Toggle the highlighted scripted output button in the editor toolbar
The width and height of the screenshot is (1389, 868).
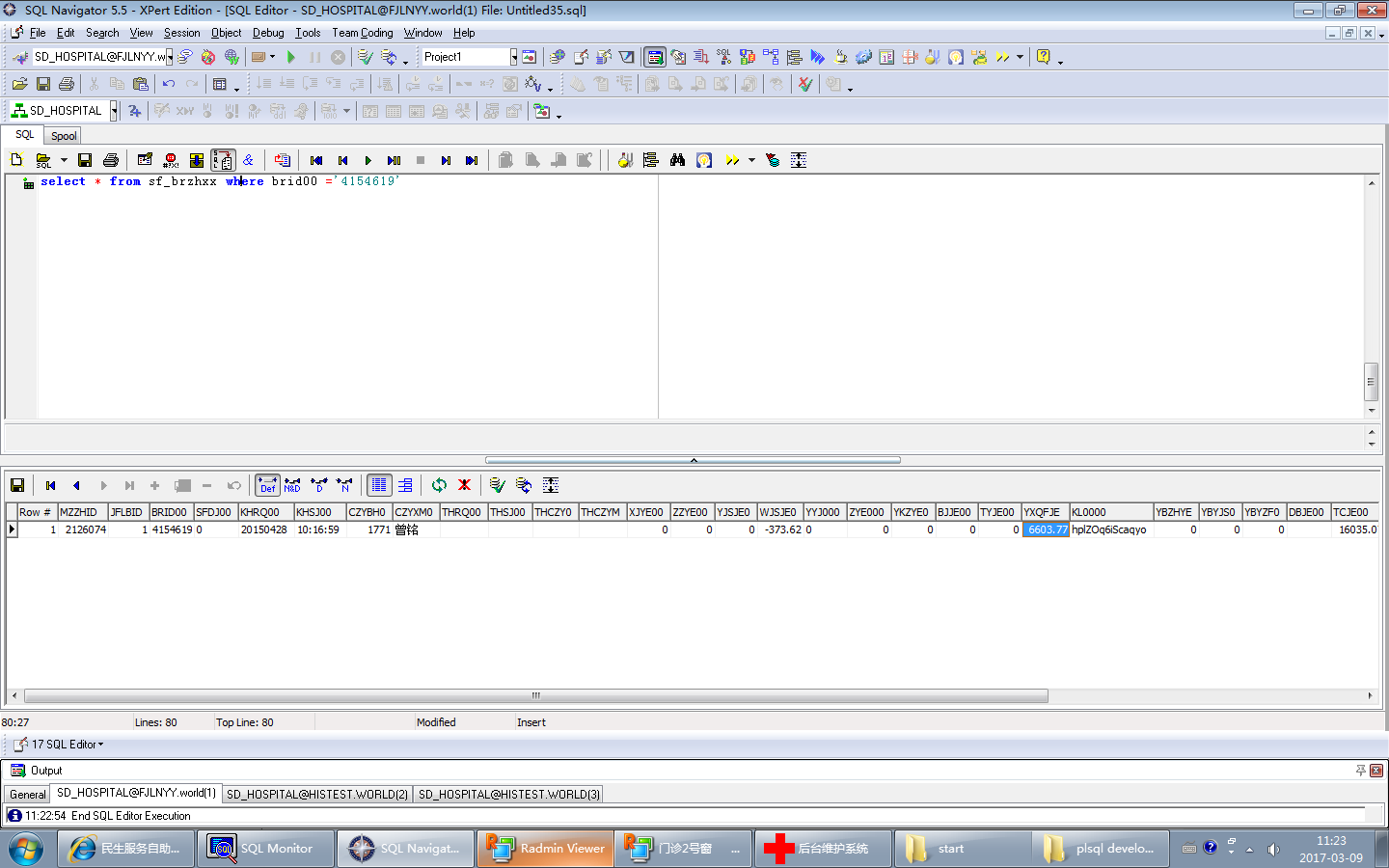223,160
